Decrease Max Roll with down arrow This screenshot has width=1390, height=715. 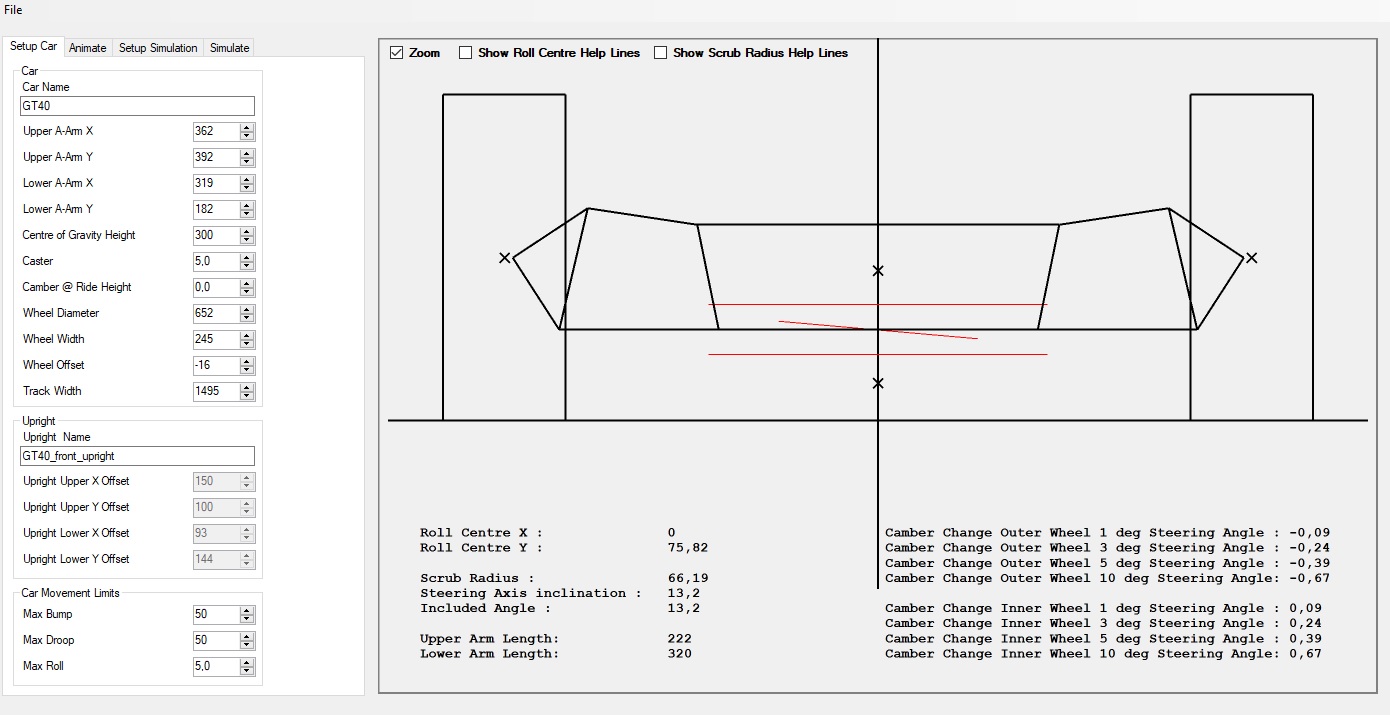[x=247, y=670]
